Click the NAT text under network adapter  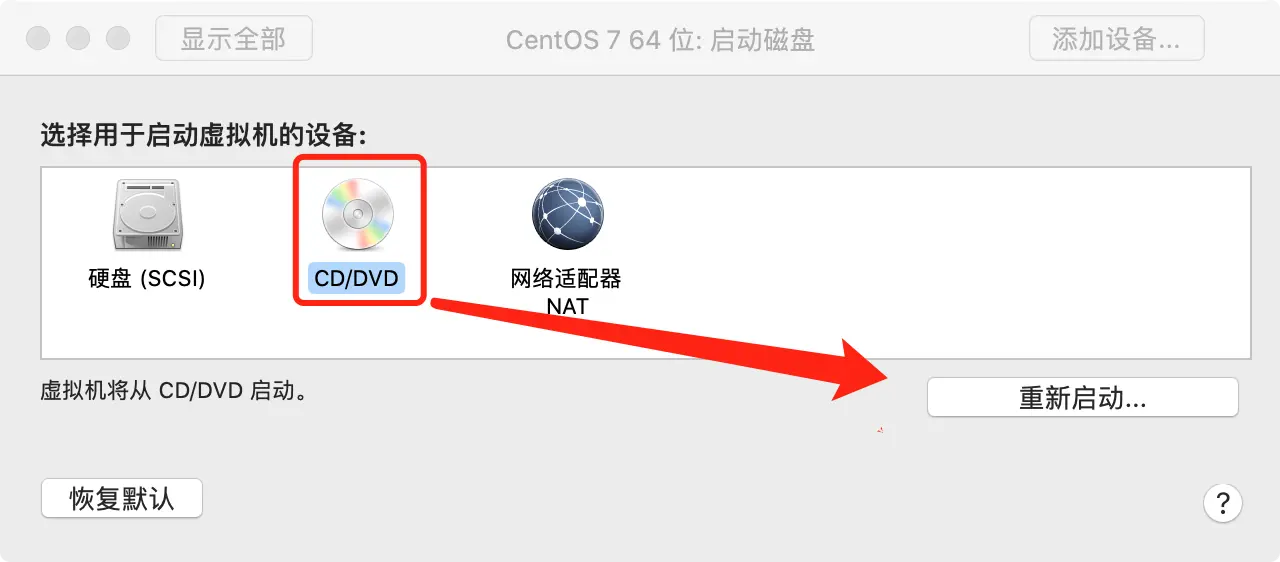[567, 306]
